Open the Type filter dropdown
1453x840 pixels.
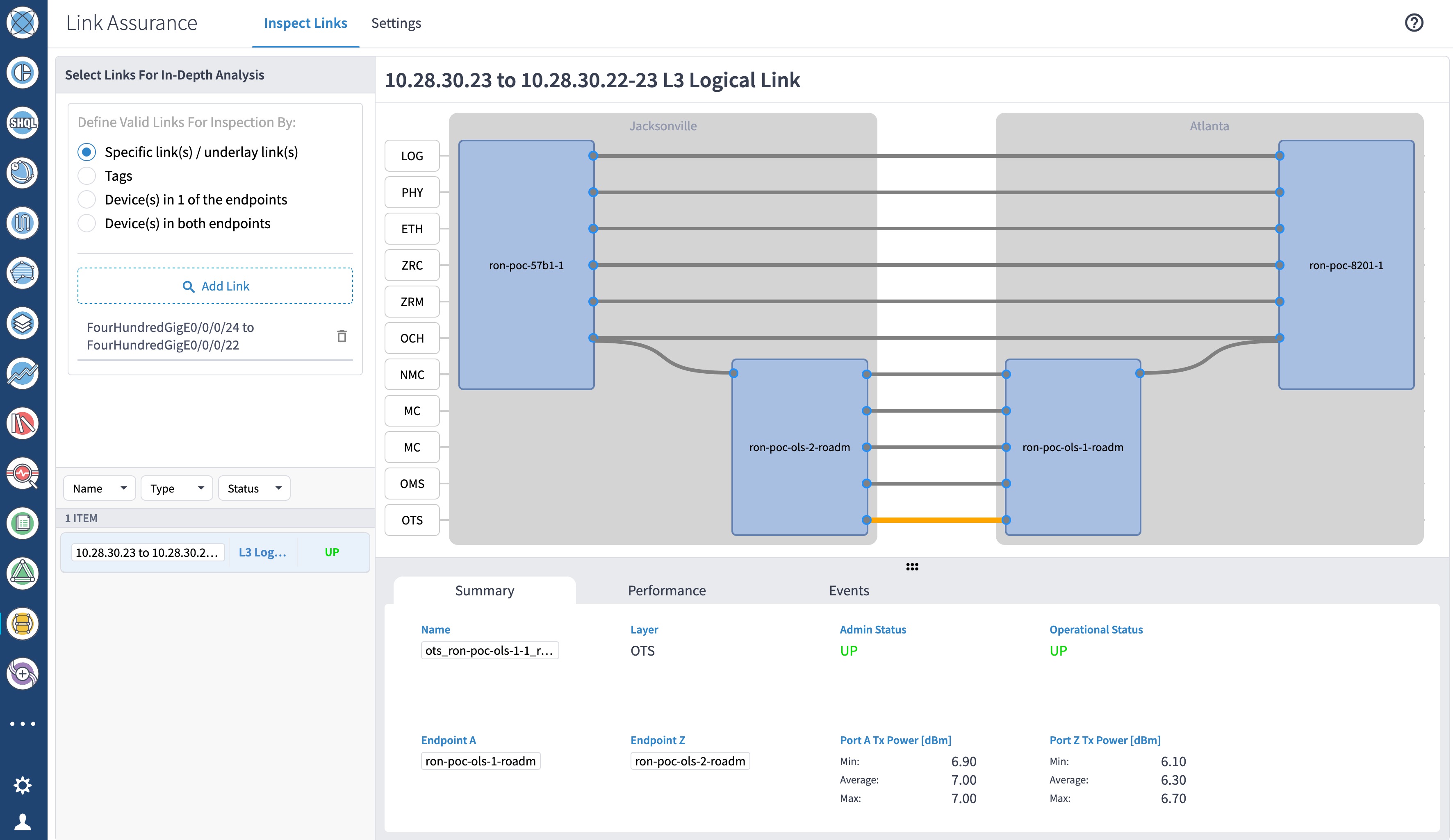(176, 488)
